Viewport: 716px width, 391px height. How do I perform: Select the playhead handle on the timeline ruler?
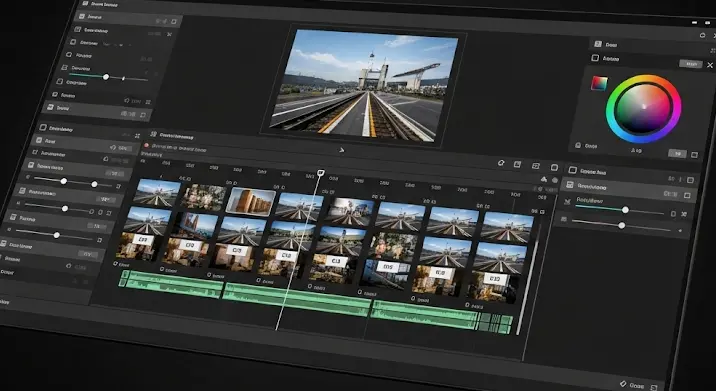(x=321, y=173)
